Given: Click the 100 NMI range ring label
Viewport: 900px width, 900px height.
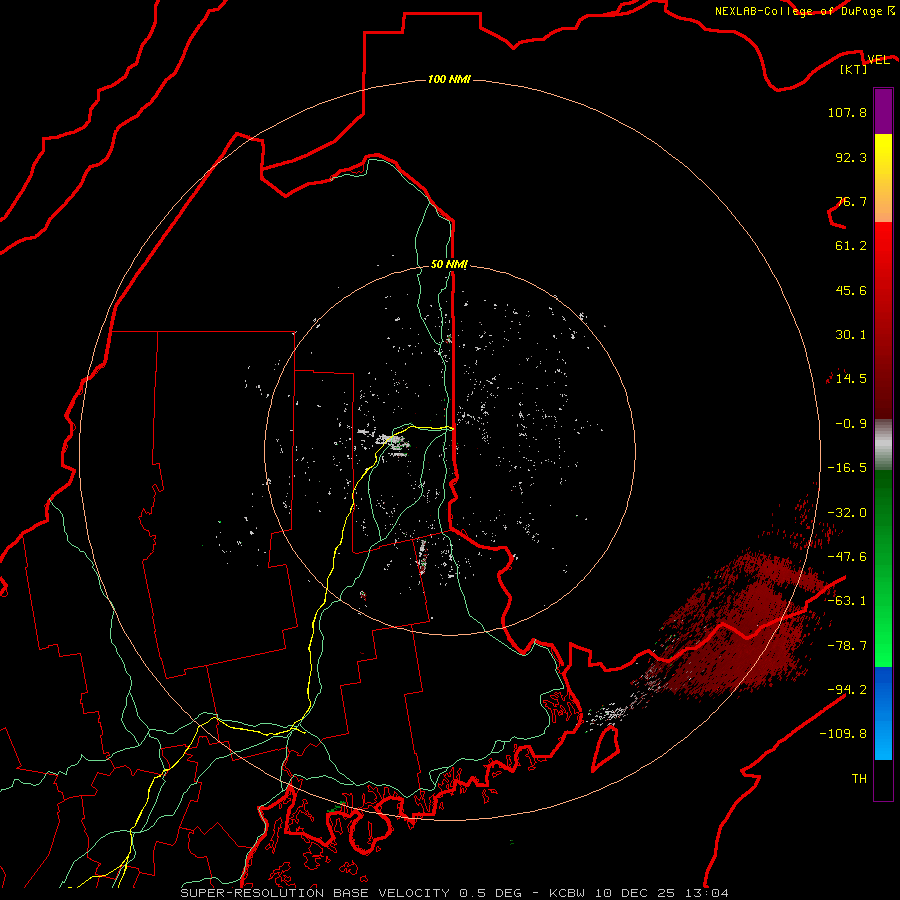Looking at the screenshot, I should [449, 79].
